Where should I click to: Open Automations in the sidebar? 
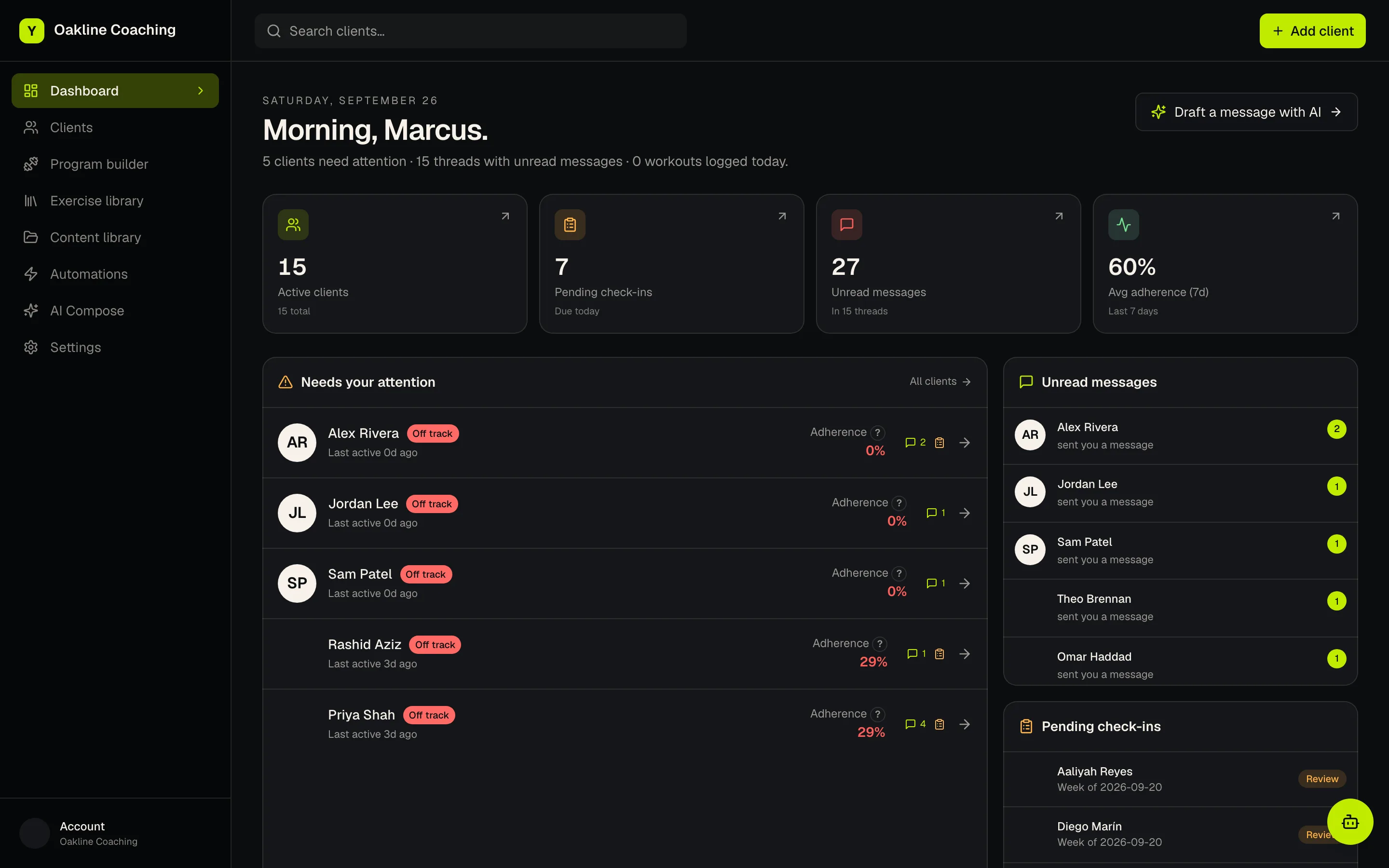click(115, 274)
